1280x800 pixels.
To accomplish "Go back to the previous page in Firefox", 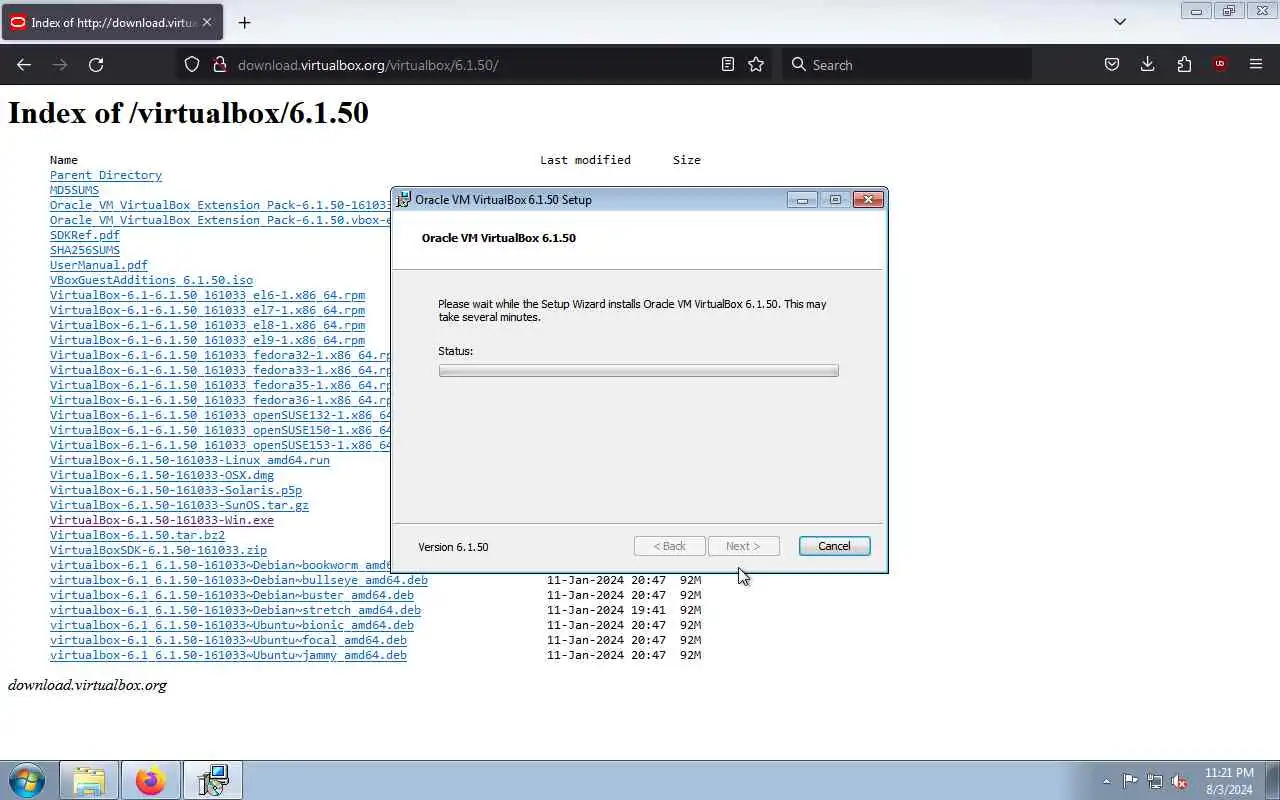I will [24, 64].
